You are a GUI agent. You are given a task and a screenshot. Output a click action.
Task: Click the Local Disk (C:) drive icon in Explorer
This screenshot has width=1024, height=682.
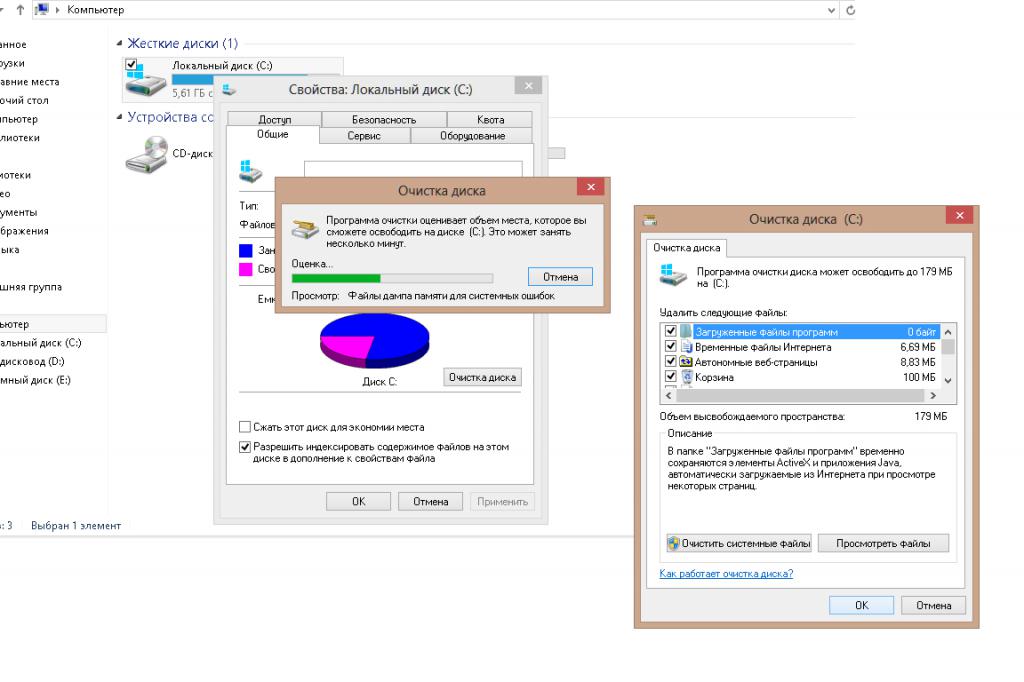coord(146,84)
